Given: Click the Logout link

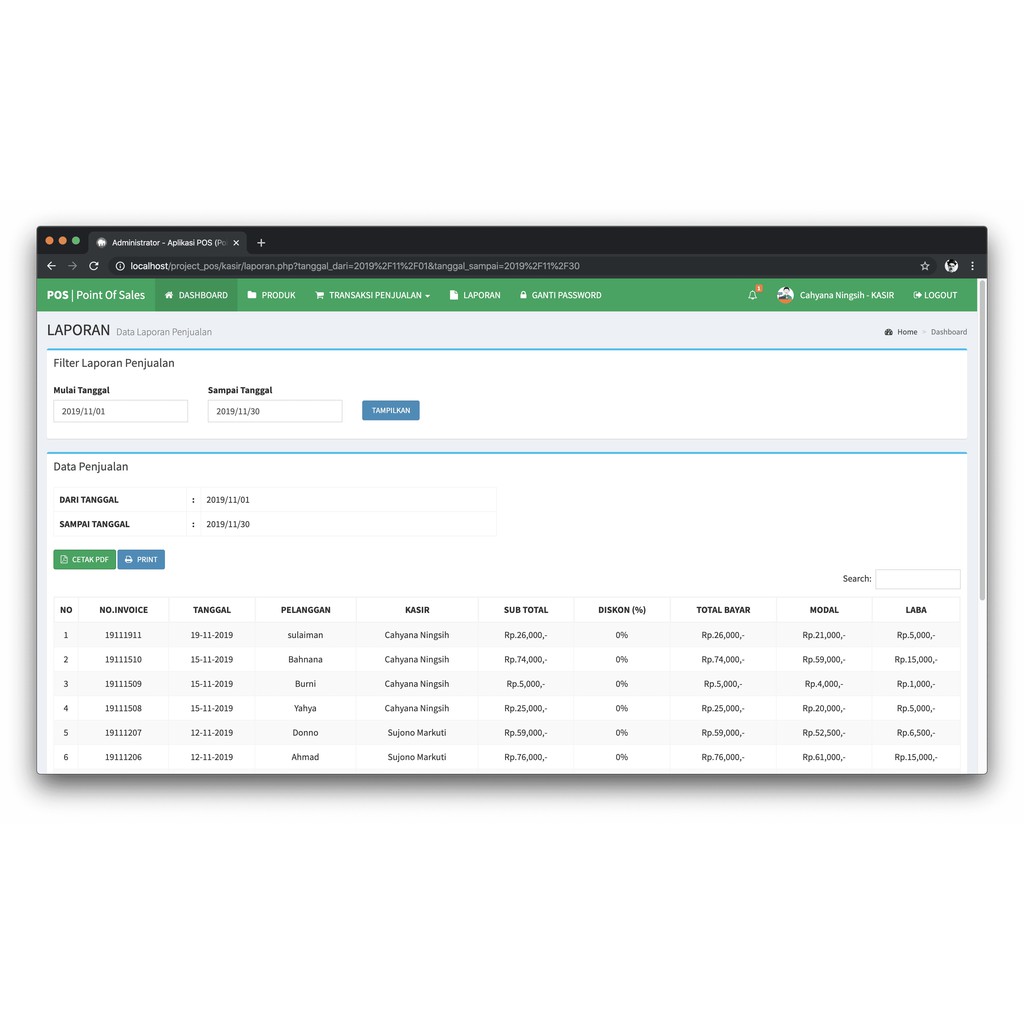Looking at the screenshot, I should (x=935, y=295).
